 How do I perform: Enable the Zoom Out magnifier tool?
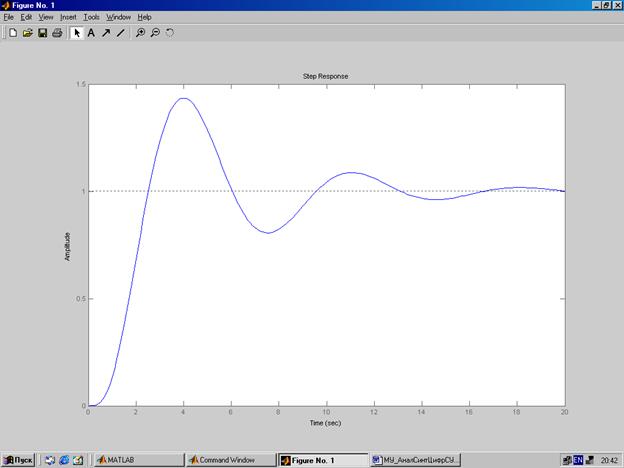click(x=155, y=32)
